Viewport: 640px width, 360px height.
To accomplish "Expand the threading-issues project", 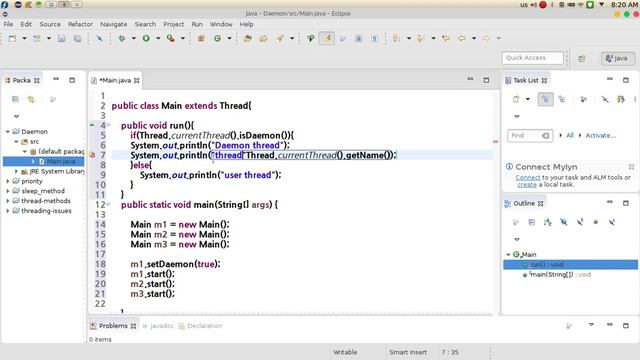I will click(x=8, y=211).
